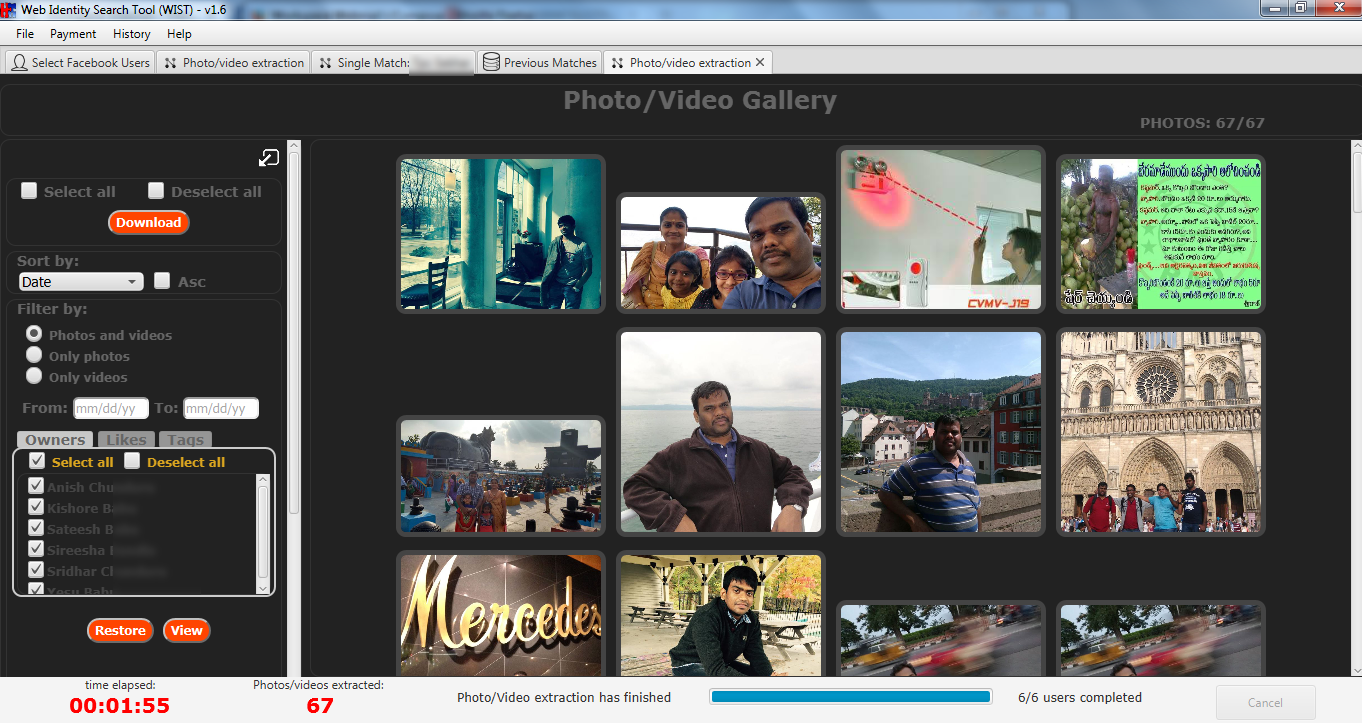1362x723 pixels.
Task: Click the PHOTOS: 67/67 counter
Action: click(x=1202, y=123)
